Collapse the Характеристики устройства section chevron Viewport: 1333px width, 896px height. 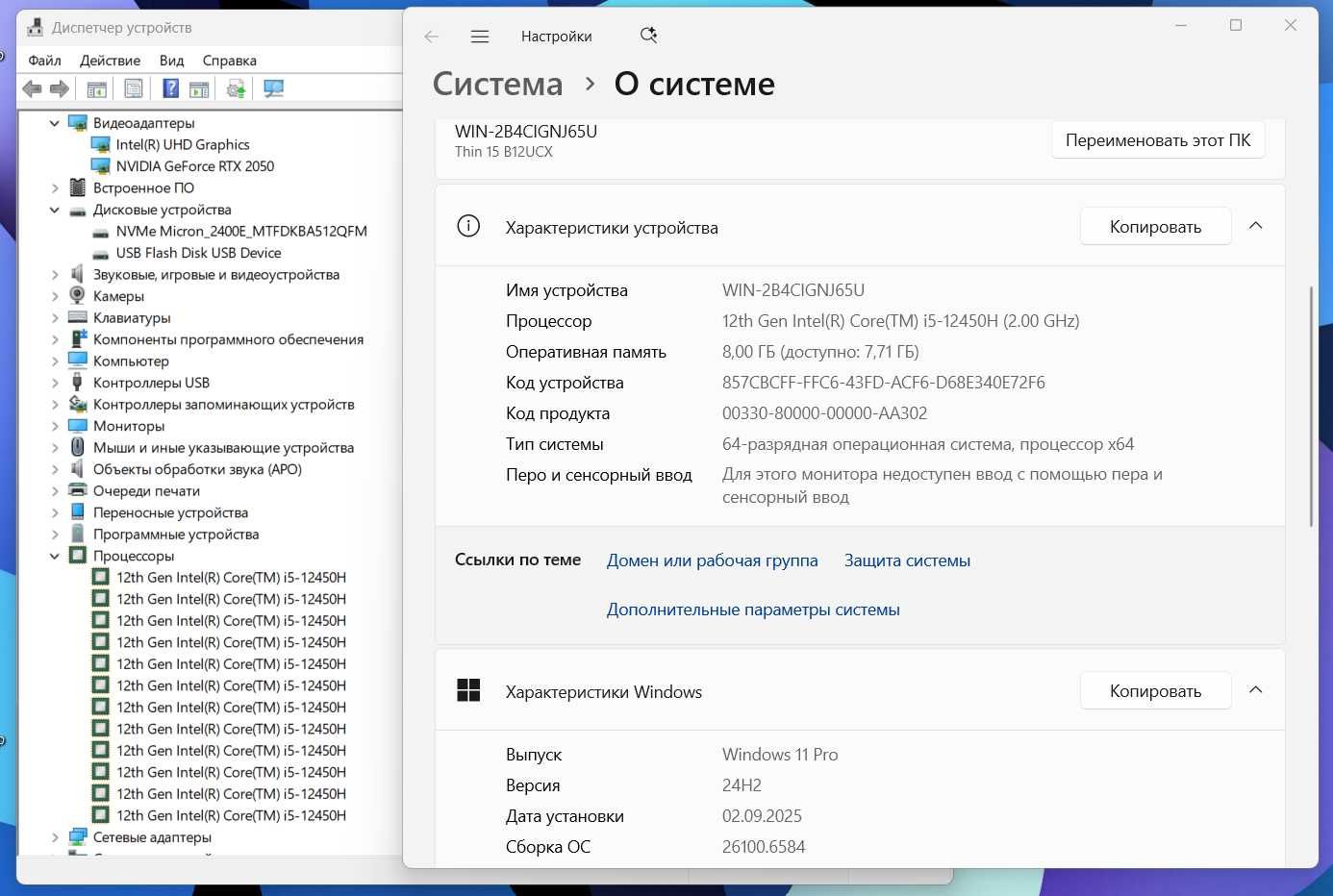(1255, 226)
